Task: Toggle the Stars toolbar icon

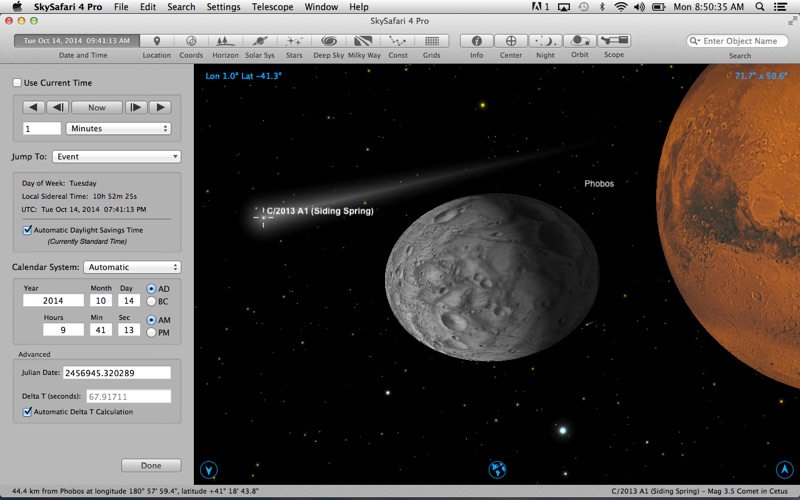Action: pos(294,41)
